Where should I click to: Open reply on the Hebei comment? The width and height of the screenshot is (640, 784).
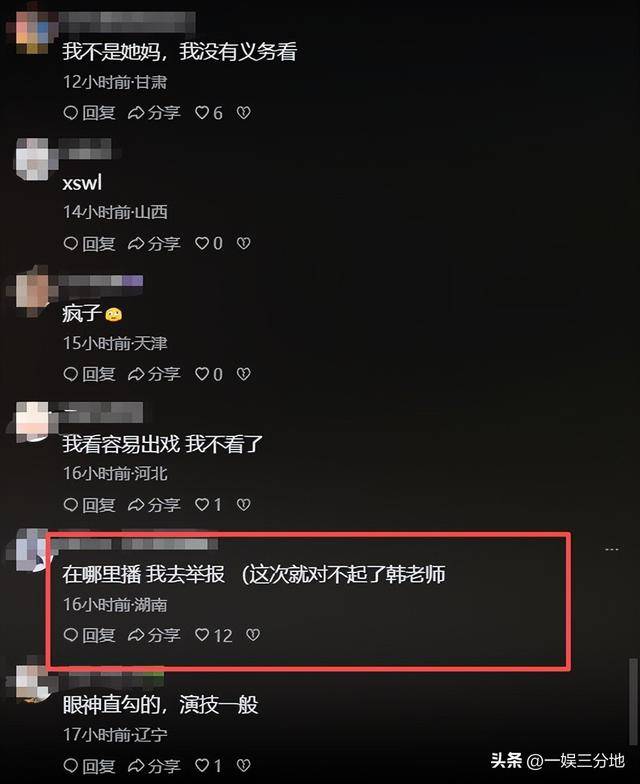(90, 504)
